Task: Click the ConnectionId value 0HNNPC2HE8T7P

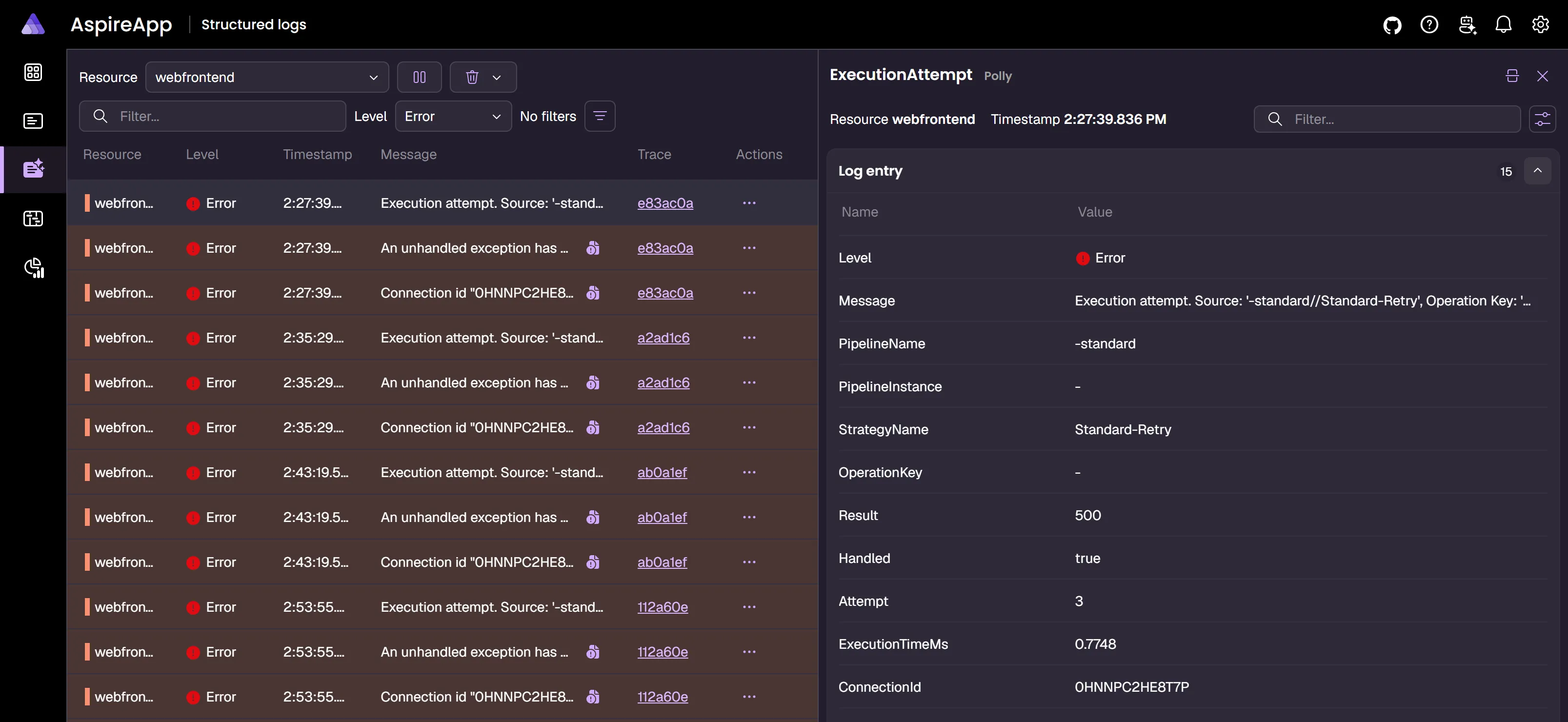Action: click(x=1131, y=687)
